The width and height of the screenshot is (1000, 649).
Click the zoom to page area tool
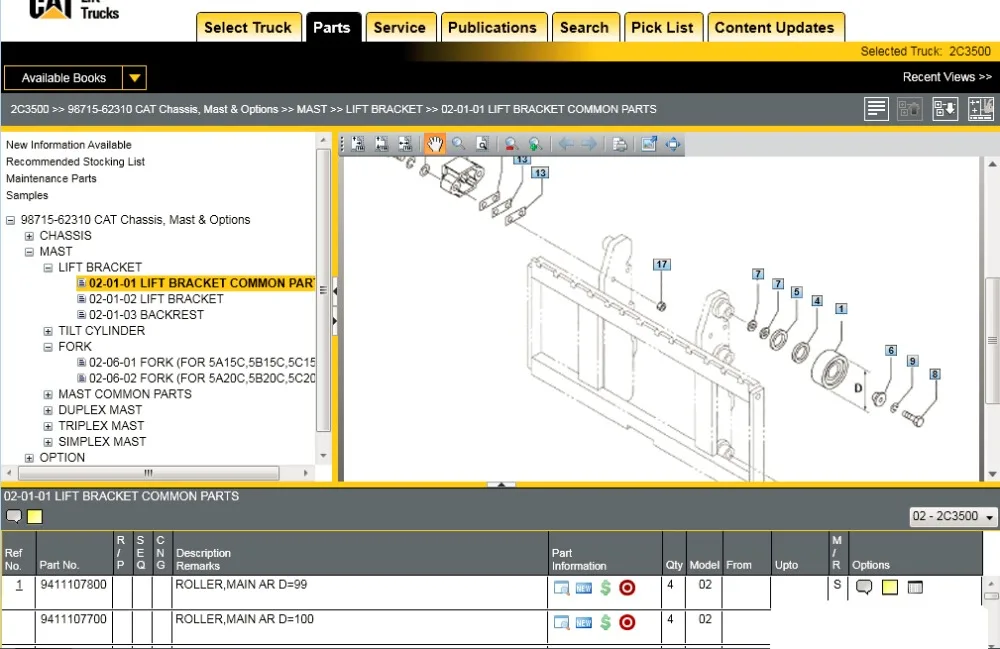(482, 144)
